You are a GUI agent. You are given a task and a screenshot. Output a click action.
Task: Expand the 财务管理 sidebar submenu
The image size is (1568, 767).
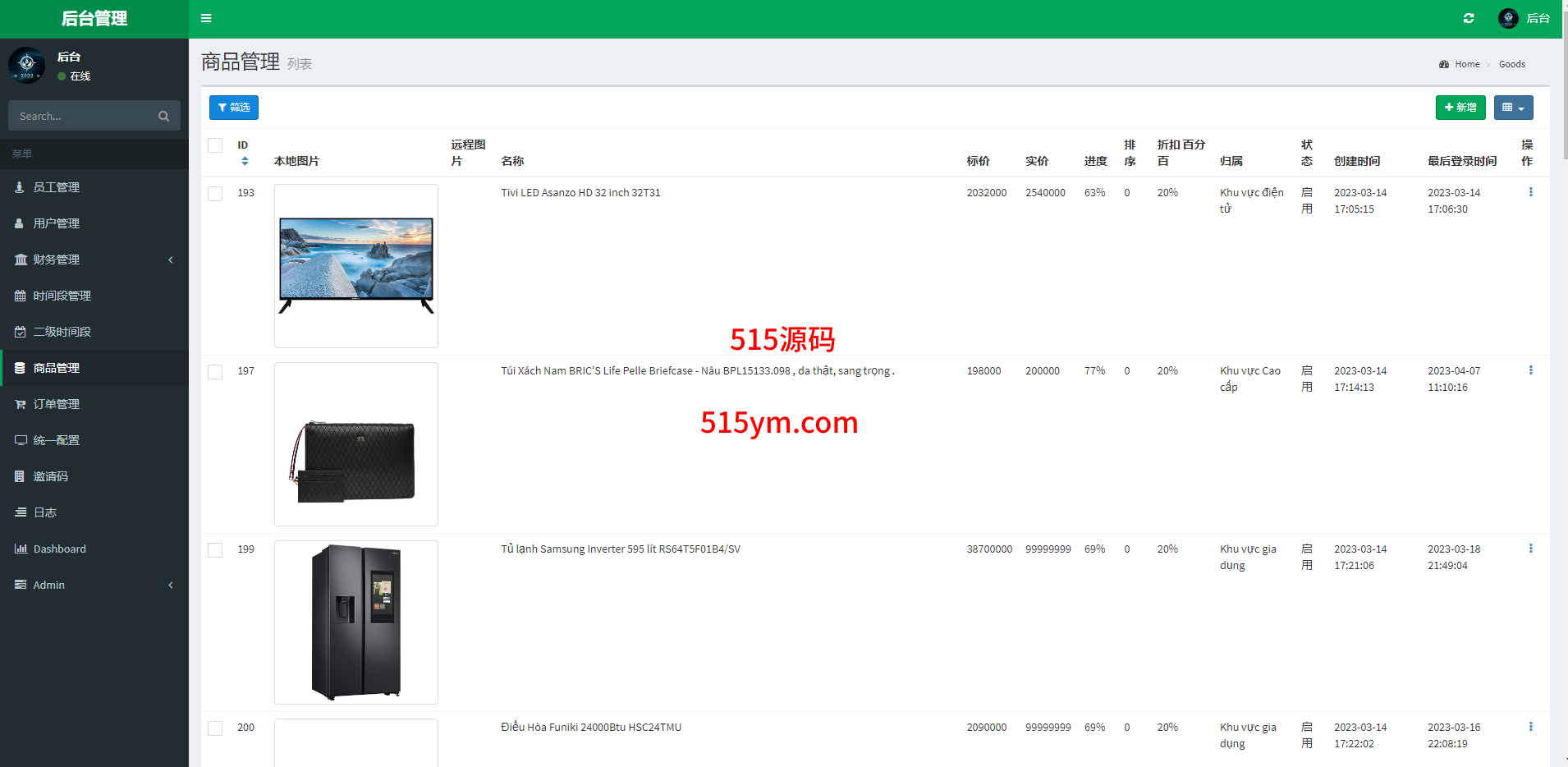[x=94, y=259]
